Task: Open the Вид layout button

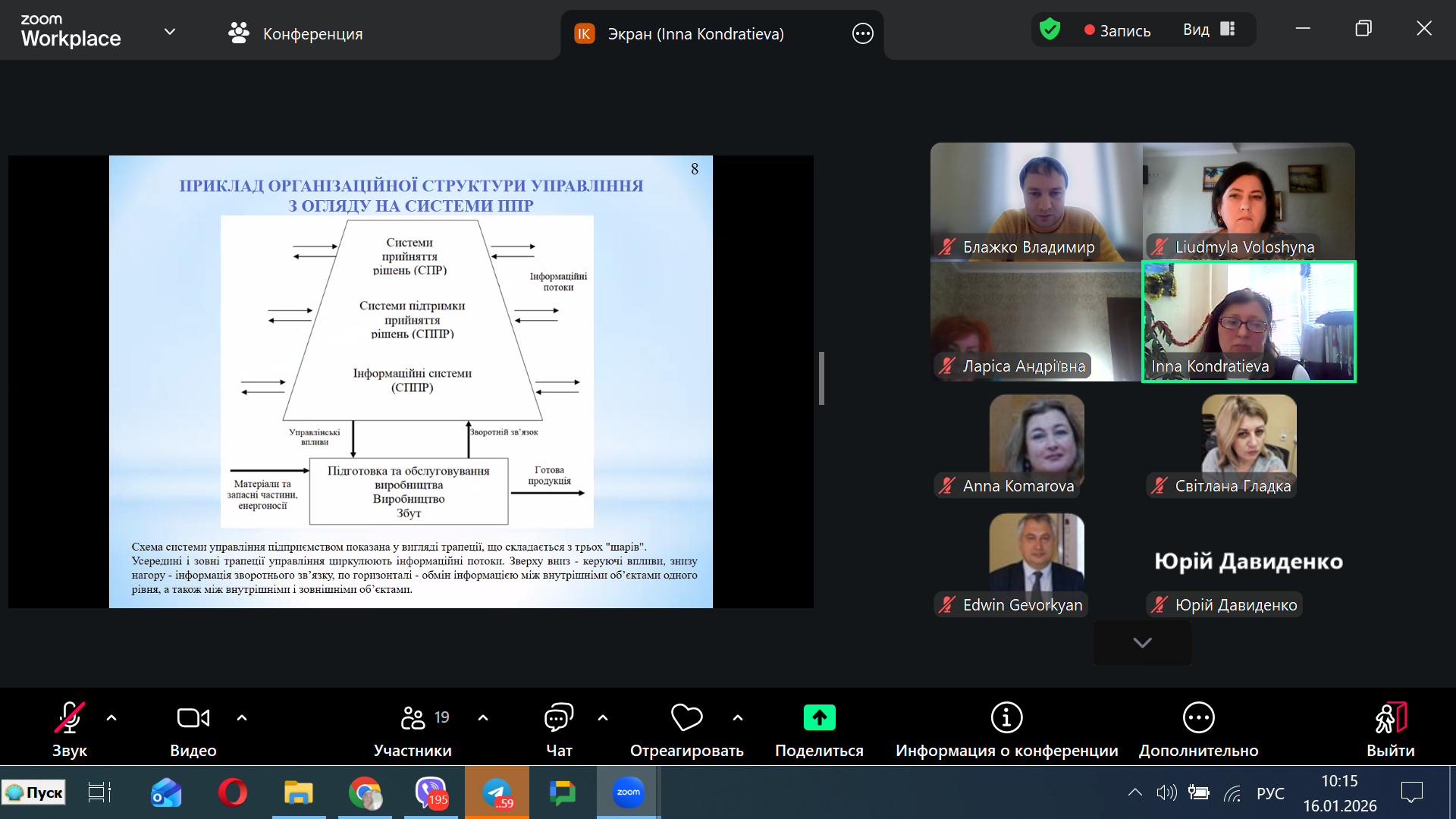Action: (x=1209, y=30)
